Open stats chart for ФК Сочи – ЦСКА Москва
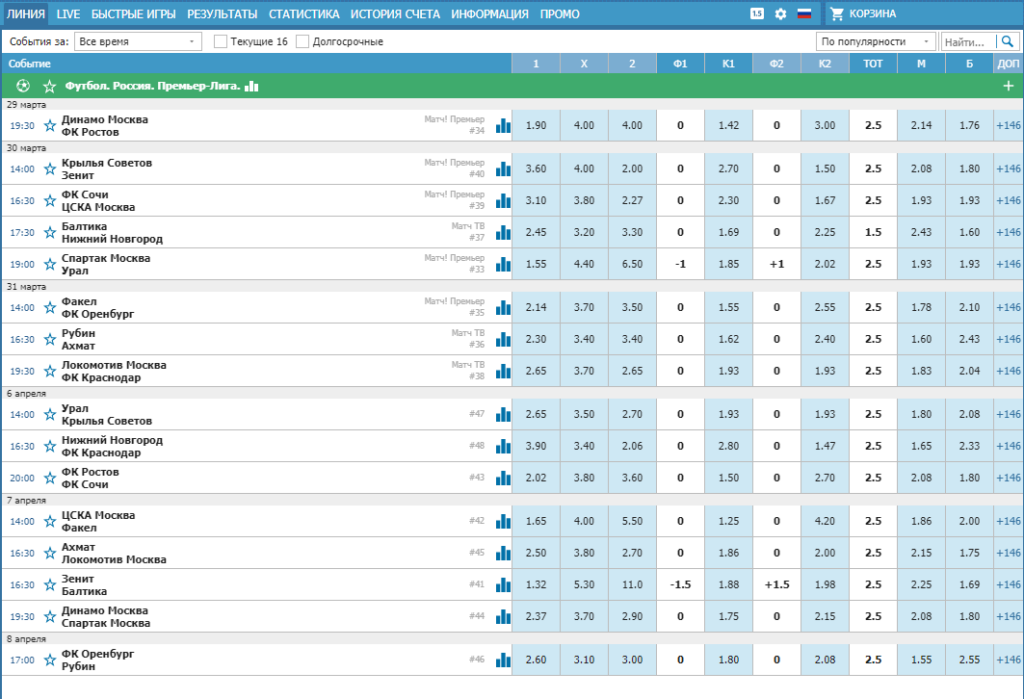1024x699 pixels. coord(503,201)
